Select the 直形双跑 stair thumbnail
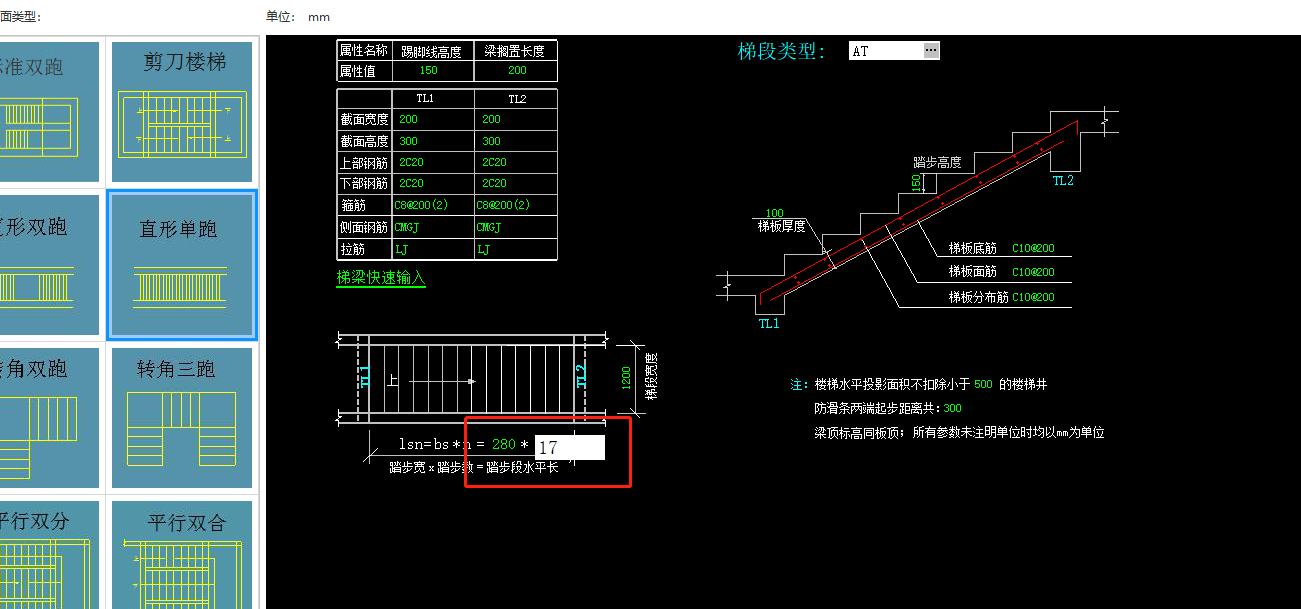Screen dimensions: 1301x609 click(50, 265)
